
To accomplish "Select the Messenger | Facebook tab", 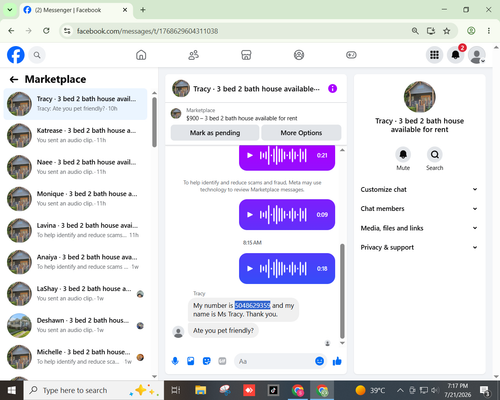I will [76, 10].
